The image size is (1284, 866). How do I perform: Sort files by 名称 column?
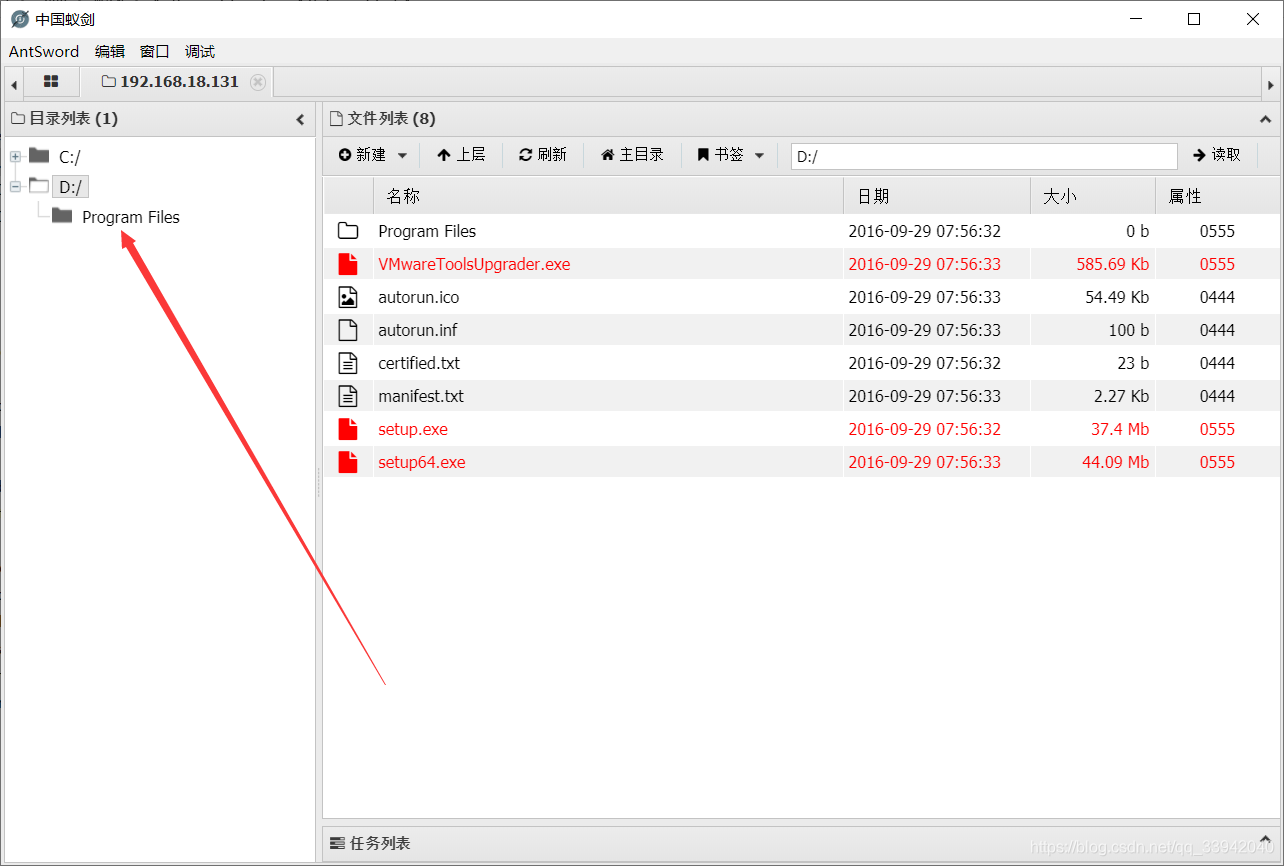tap(608, 197)
